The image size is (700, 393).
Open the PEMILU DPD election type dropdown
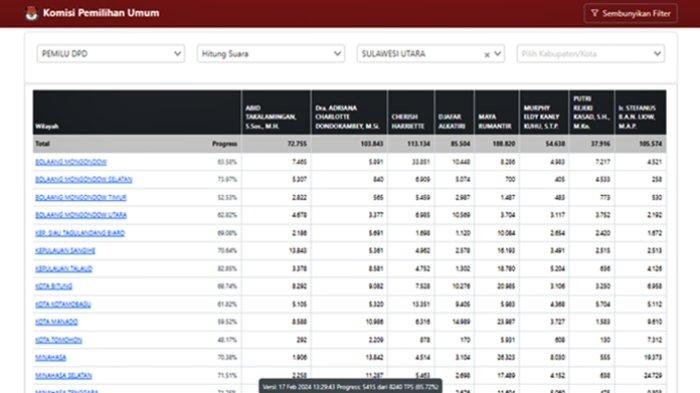(x=111, y=54)
